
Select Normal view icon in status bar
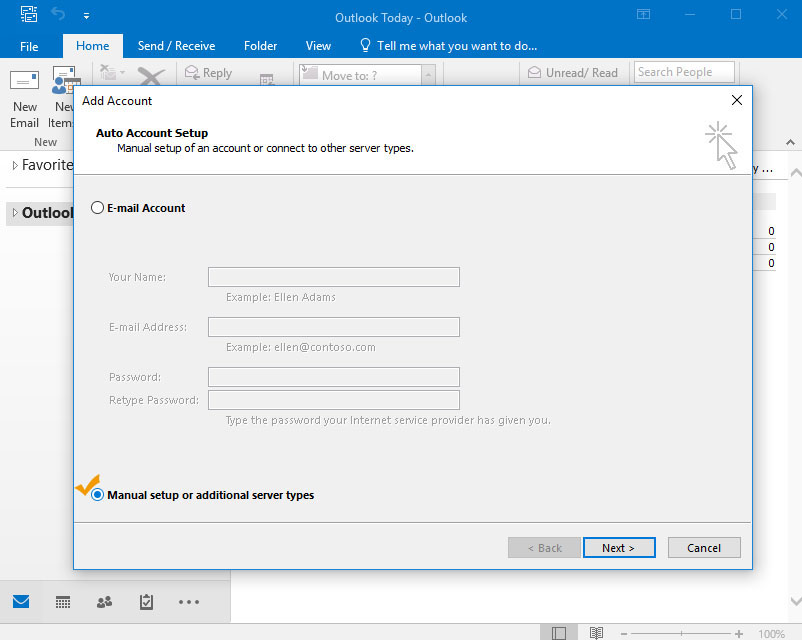559,633
